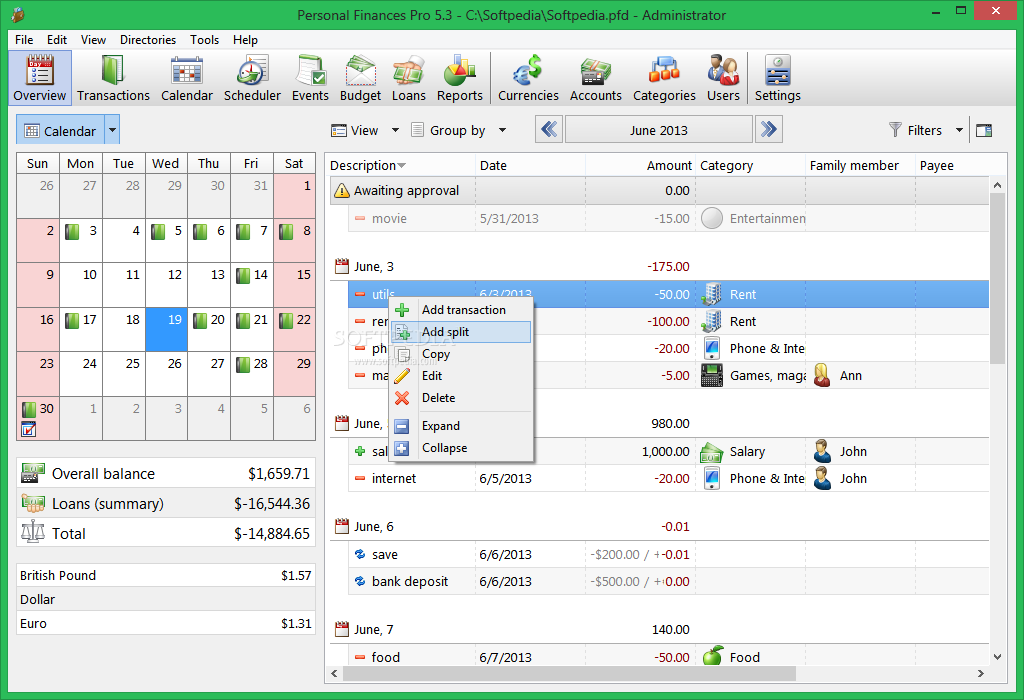Open the Calendar panel dropdown arrow

112,130
